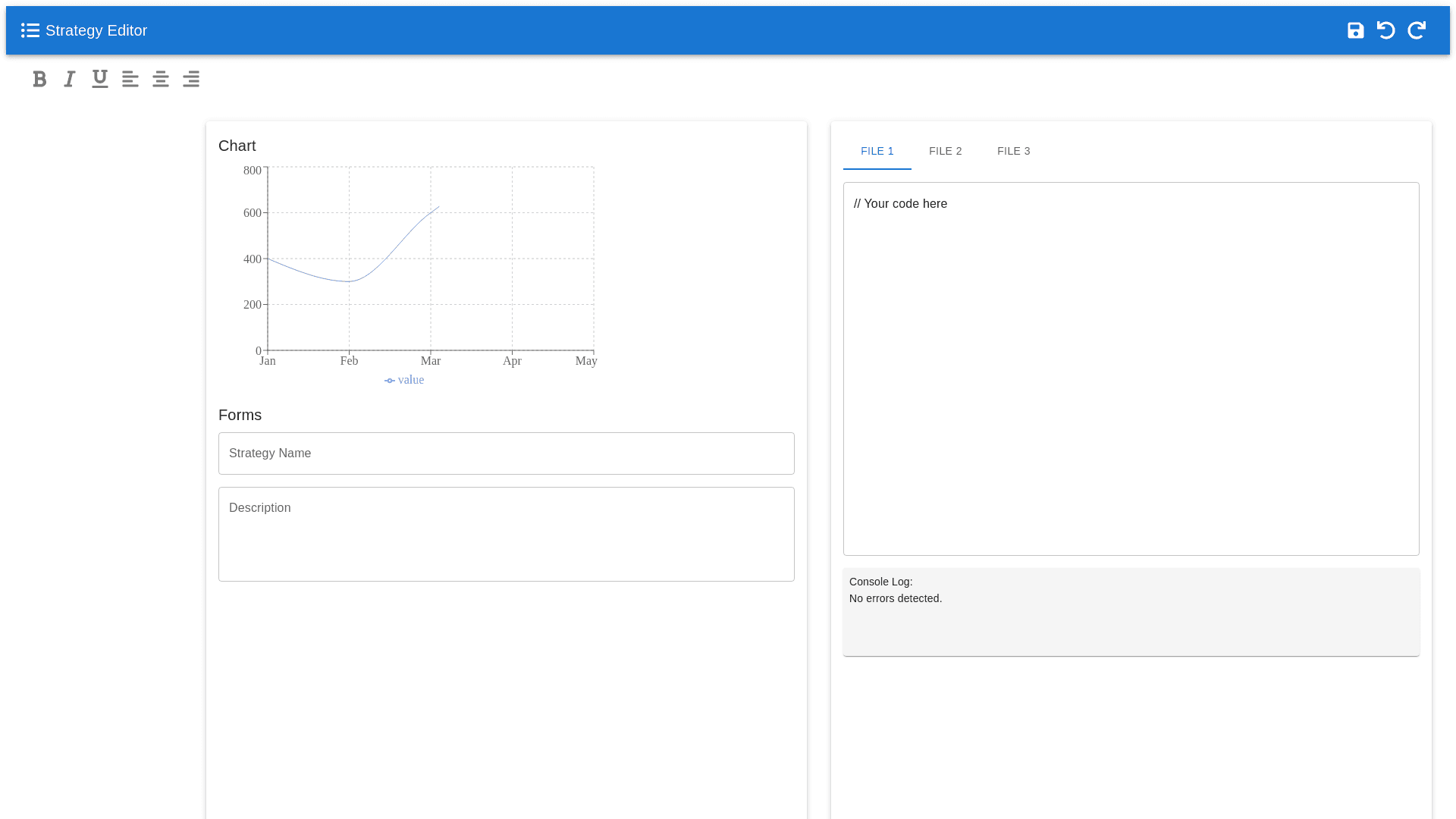The height and width of the screenshot is (819, 1456).
Task: Click the Save icon in header
Action: point(1355,30)
